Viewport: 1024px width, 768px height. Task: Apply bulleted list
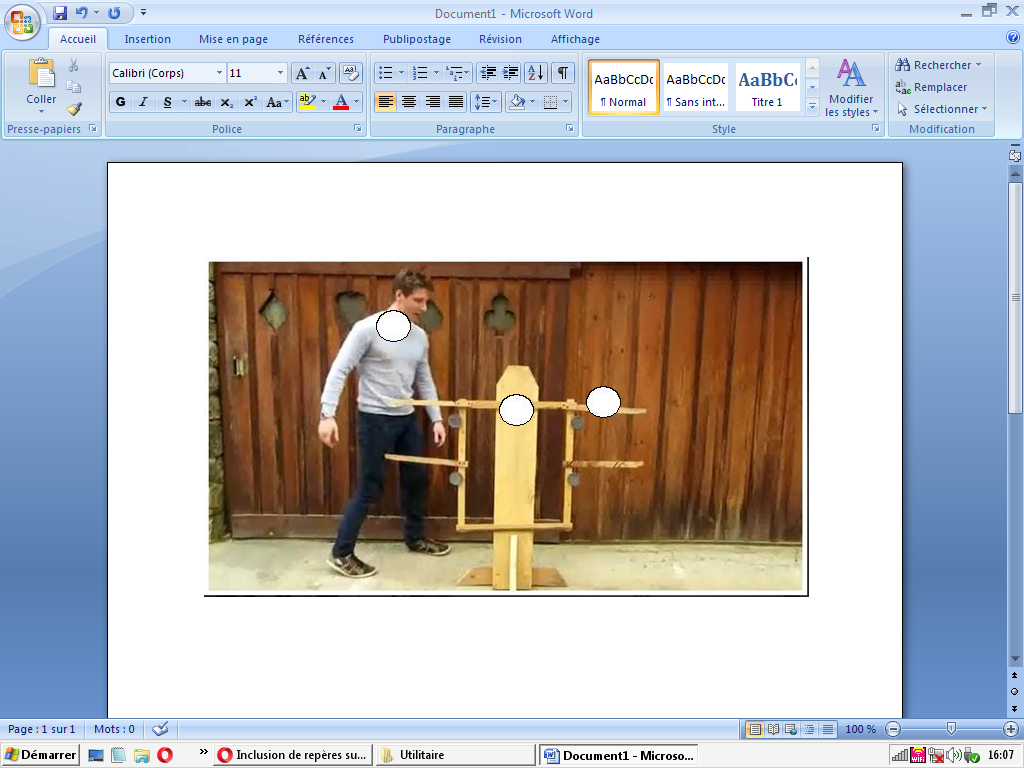pos(386,73)
